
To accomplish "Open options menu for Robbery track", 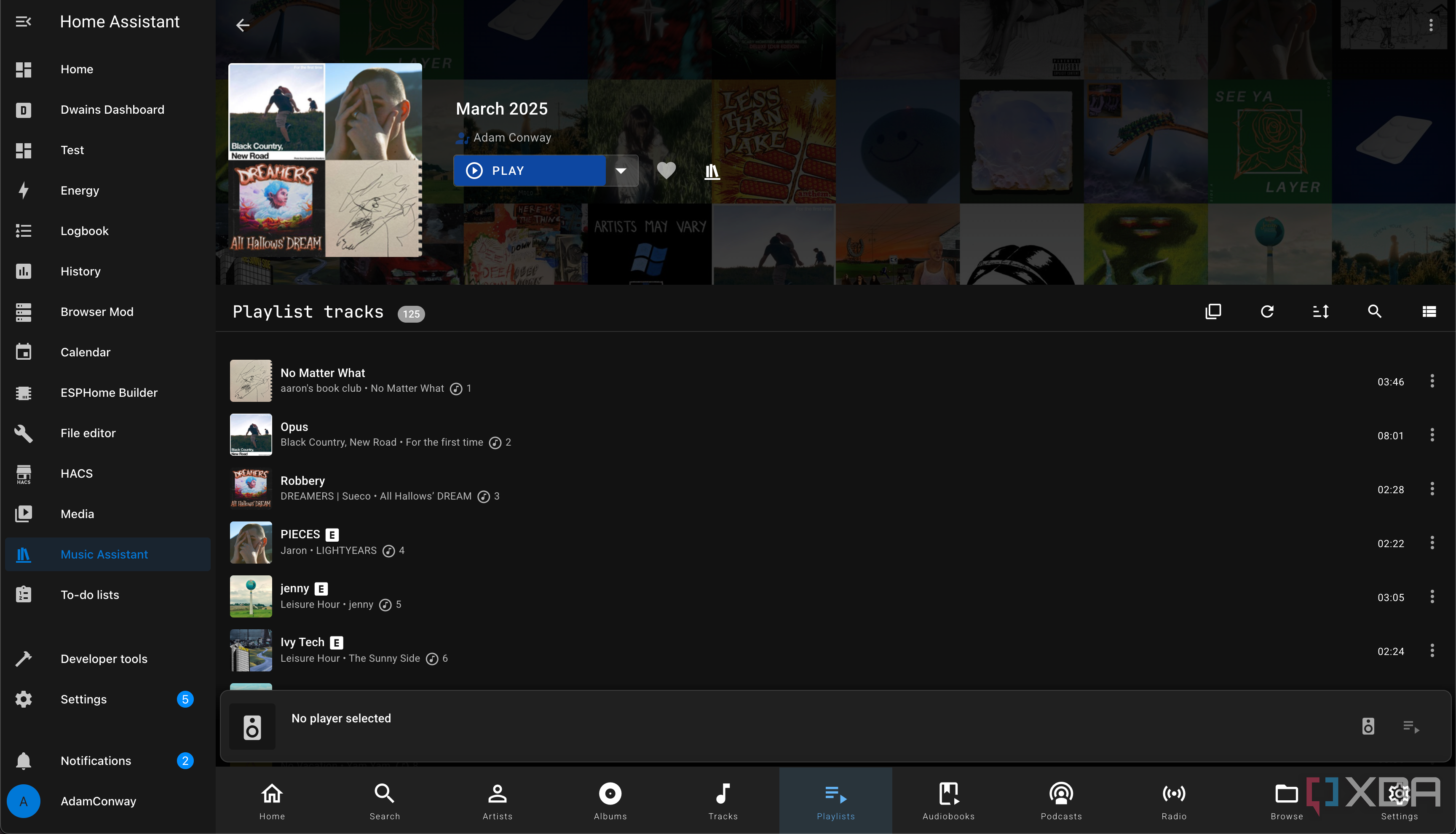I will click(x=1432, y=489).
